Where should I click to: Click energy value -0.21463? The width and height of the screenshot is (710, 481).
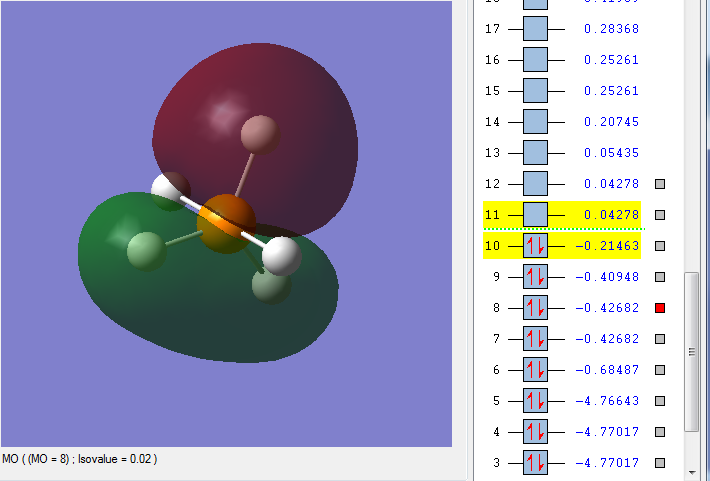[x=607, y=246]
